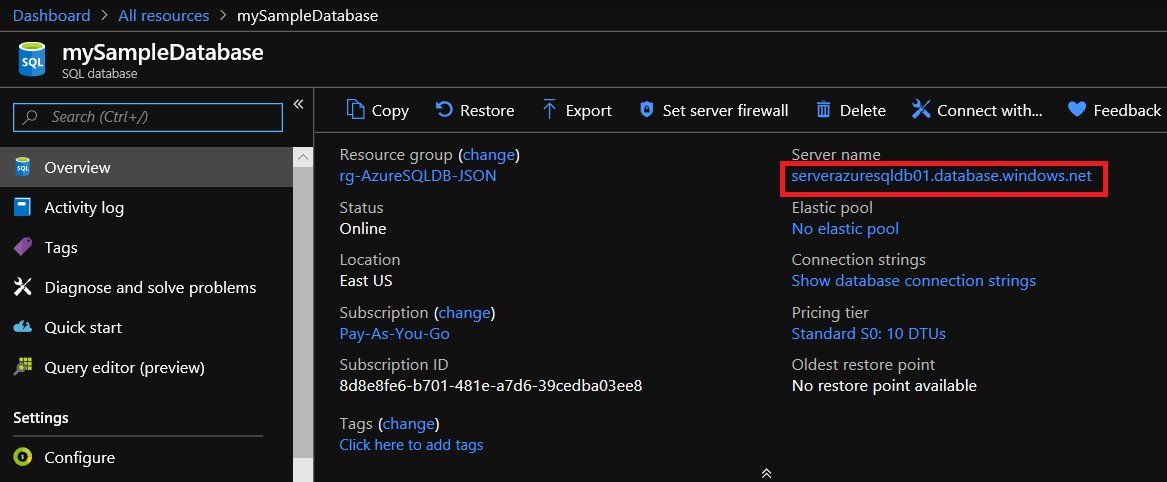The height and width of the screenshot is (482, 1167).
Task: Show database connection strings
Action: 914,281
